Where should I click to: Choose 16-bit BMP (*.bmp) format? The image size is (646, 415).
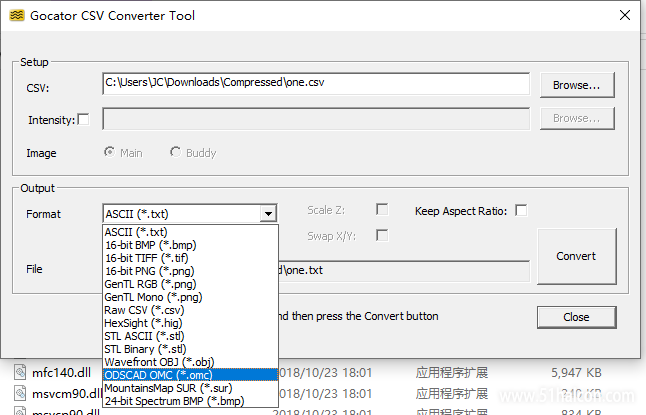pos(190,245)
